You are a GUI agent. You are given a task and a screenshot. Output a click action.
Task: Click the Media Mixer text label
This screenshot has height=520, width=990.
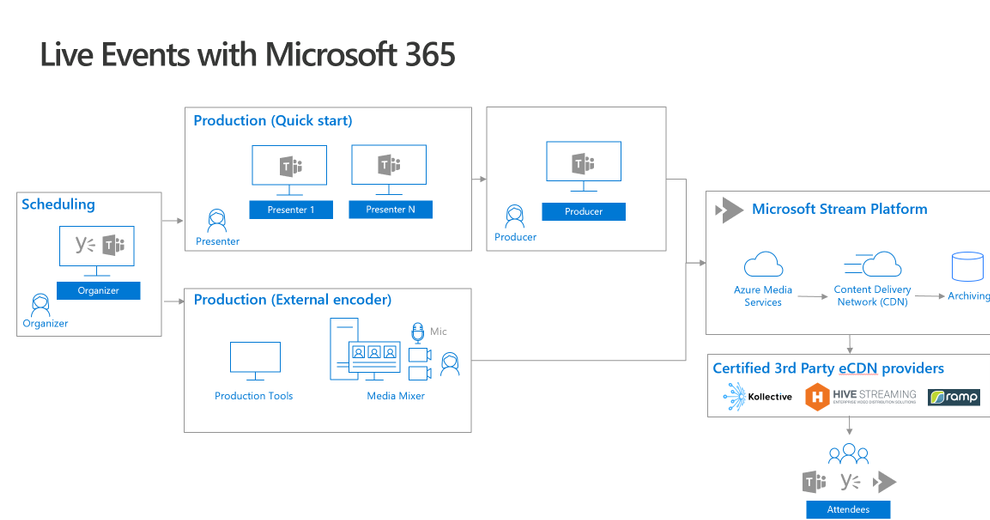click(396, 396)
